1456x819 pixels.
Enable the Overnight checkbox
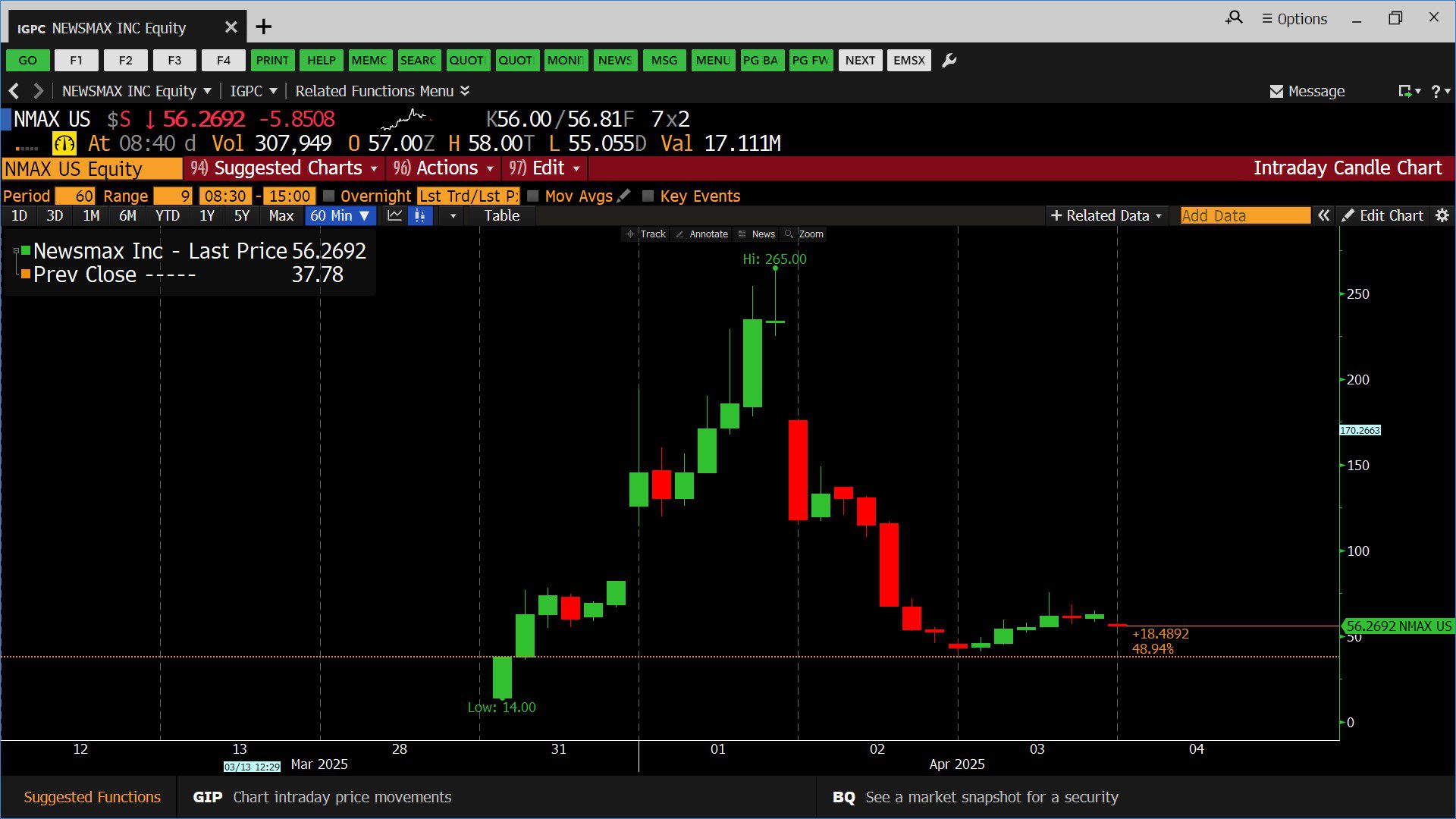coord(329,196)
